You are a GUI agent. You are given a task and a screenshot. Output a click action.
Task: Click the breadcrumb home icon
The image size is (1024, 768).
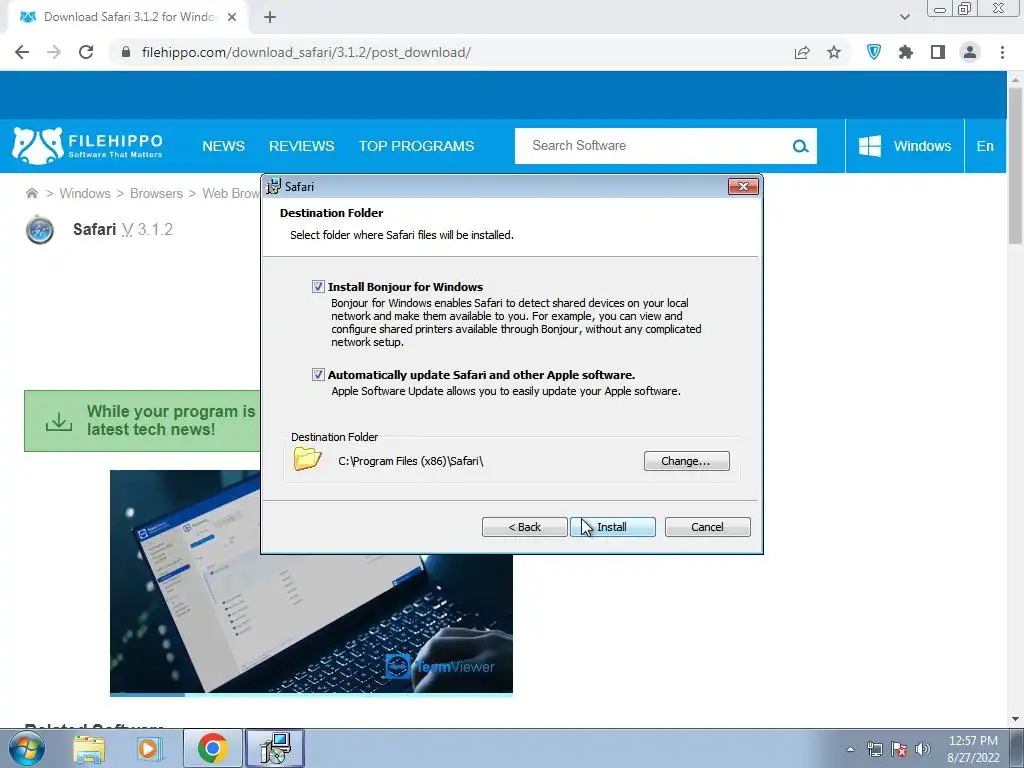click(31, 193)
